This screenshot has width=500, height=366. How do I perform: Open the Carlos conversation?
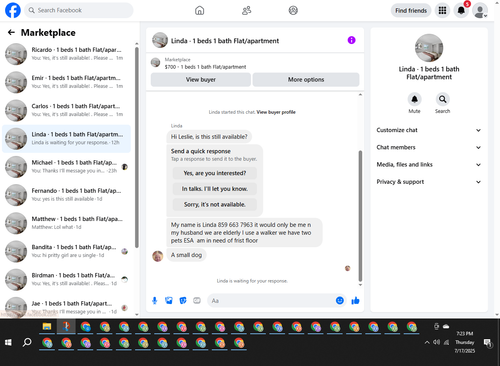pos(66,110)
